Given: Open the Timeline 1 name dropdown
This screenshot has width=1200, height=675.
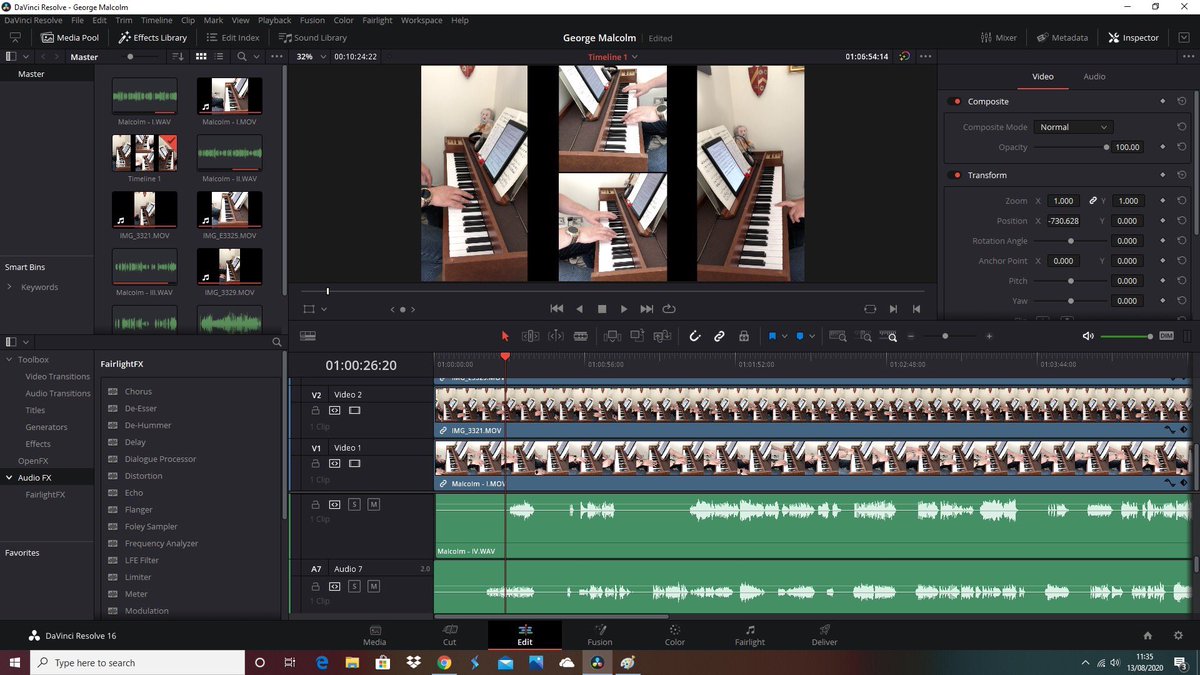Looking at the screenshot, I should click(x=612, y=57).
